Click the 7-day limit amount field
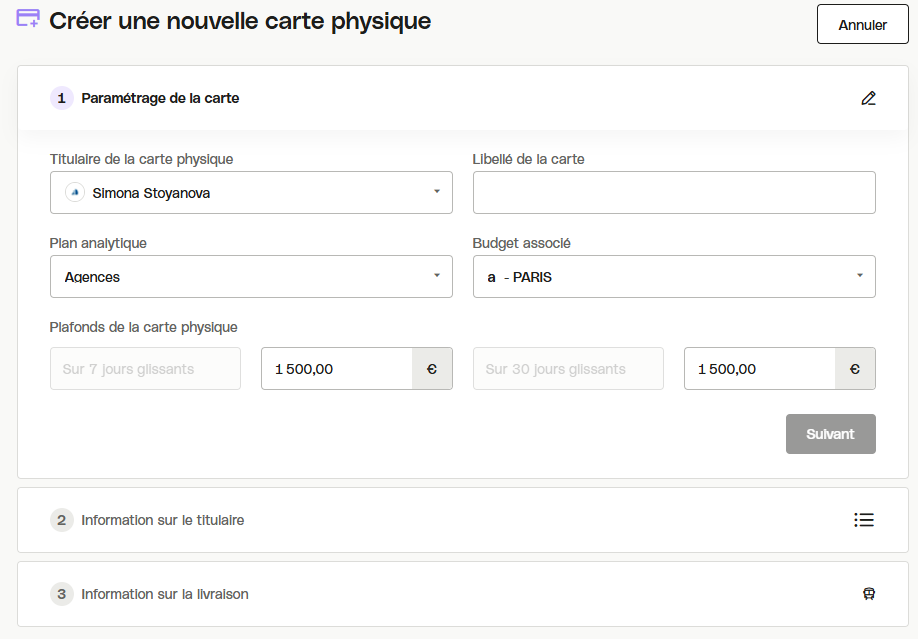This screenshot has height=639, width=918. [x=337, y=368]
